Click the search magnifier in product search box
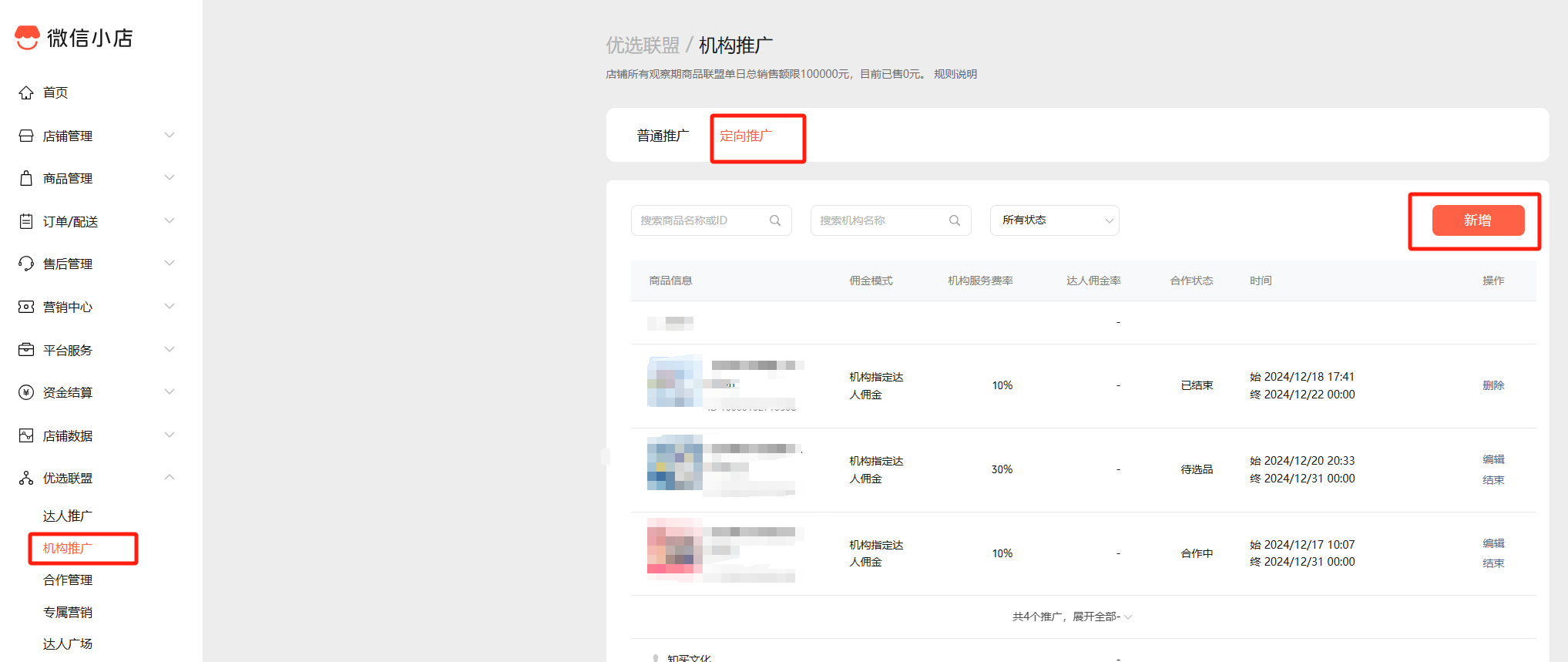Image resolution: width=1568 pixels, height=662 pixels. click(775, 220)
